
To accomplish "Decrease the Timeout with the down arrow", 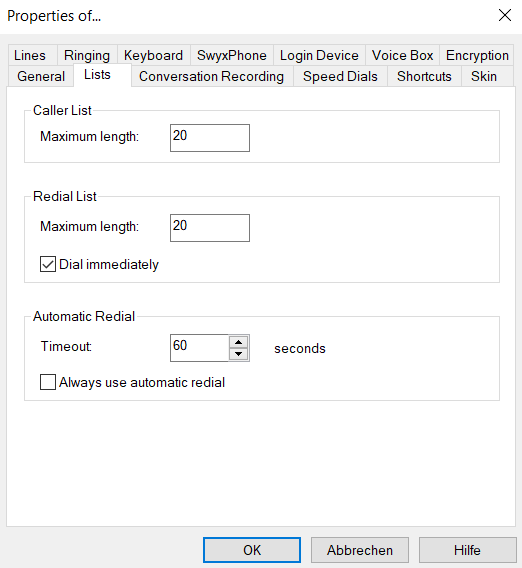I will coord(239,354).
